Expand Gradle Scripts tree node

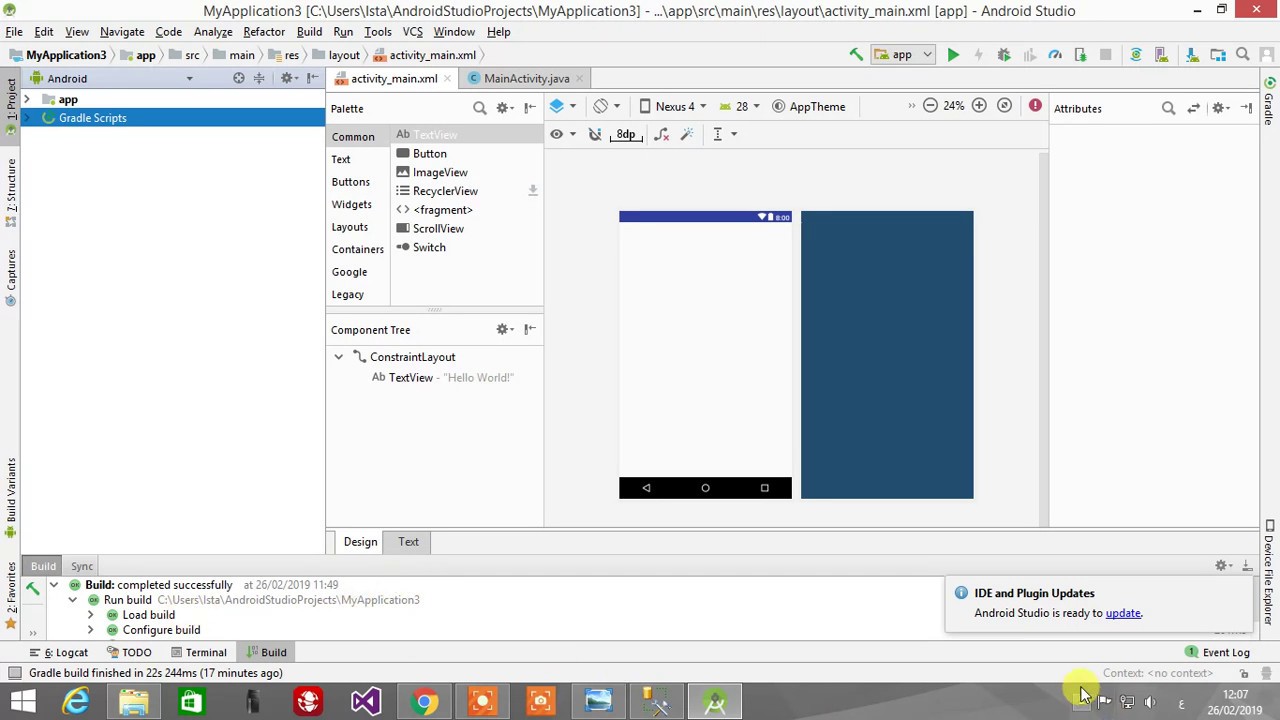coord(27,118)
